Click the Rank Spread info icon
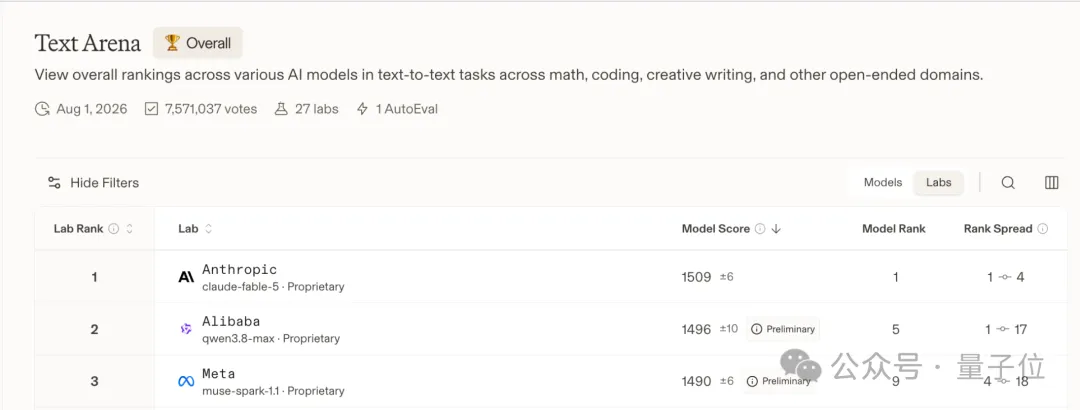Viewport: 1080px width, 410px height. (x=1043, y=229)
